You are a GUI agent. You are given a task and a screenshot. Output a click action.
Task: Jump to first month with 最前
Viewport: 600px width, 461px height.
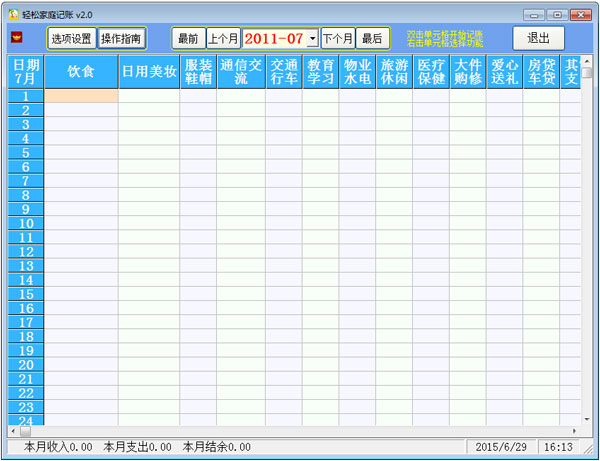click(x=188, y=38)
